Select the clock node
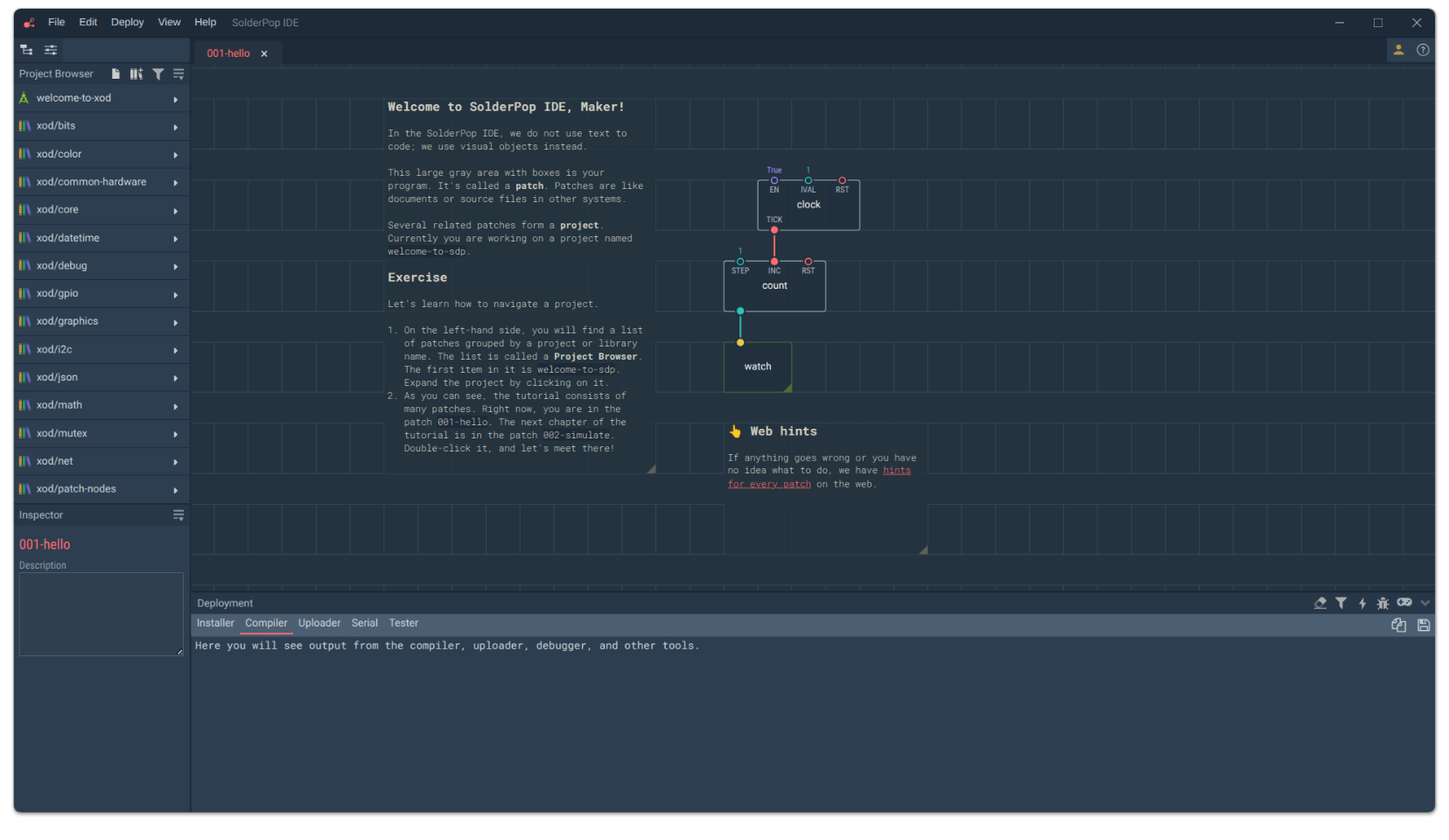Screen dimensions: 1449x840 click(x=808, y=205)
